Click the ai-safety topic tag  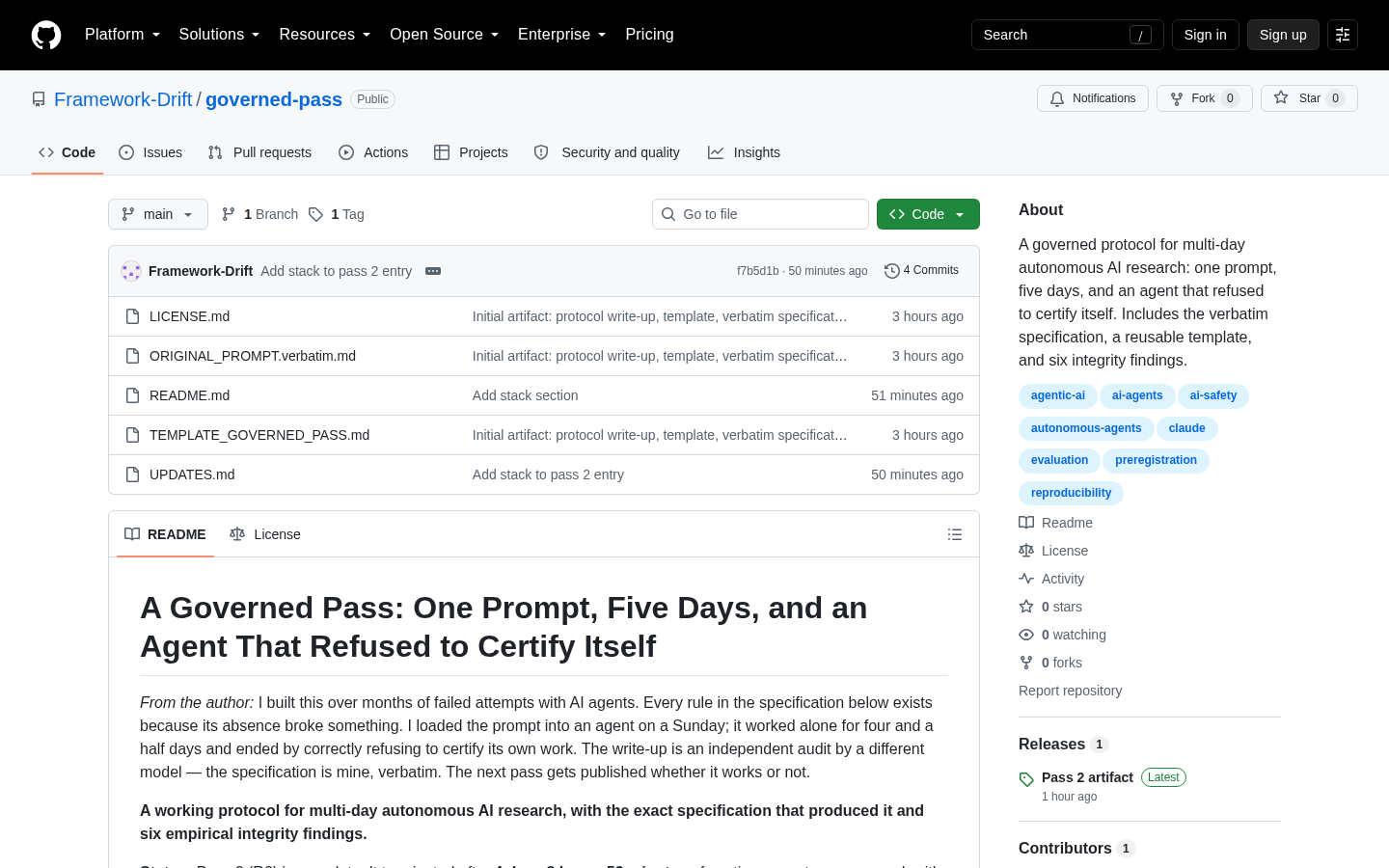1213,395
